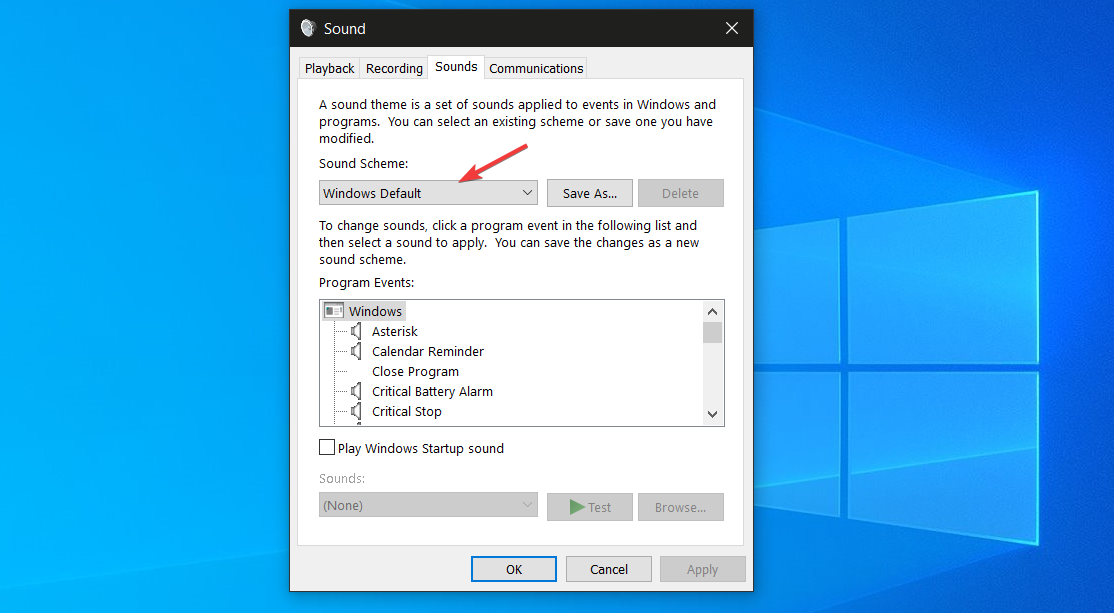The image size is (1114, 613).
Task: Click the Sound dialog speaker icon in title bar
Action: [x=308, y=28]
